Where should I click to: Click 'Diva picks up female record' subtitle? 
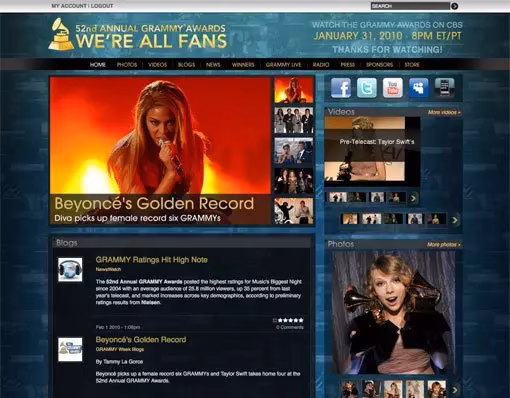pos(137,218)
